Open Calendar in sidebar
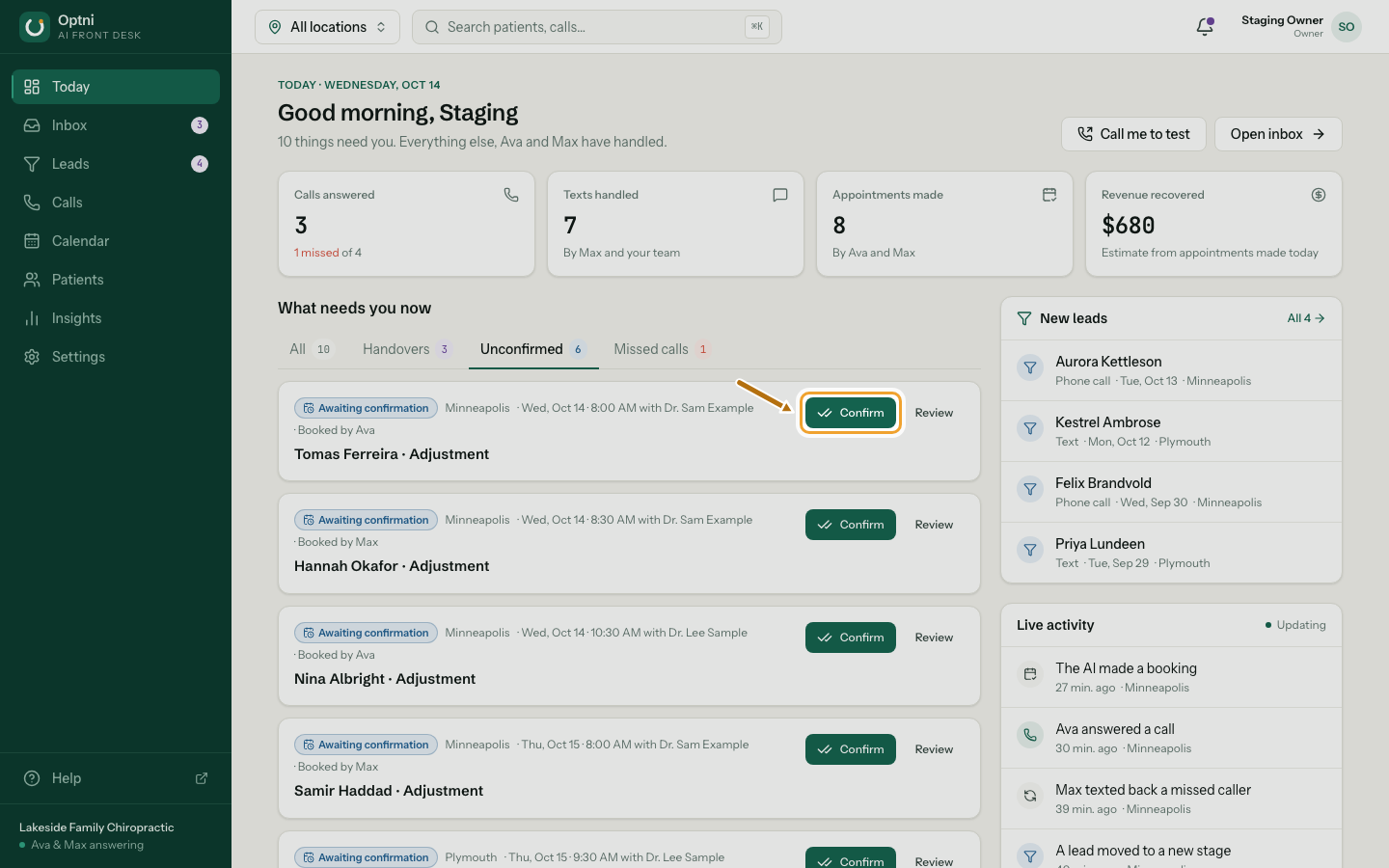Screen dimensions: 1389x868 pos(116,241)
